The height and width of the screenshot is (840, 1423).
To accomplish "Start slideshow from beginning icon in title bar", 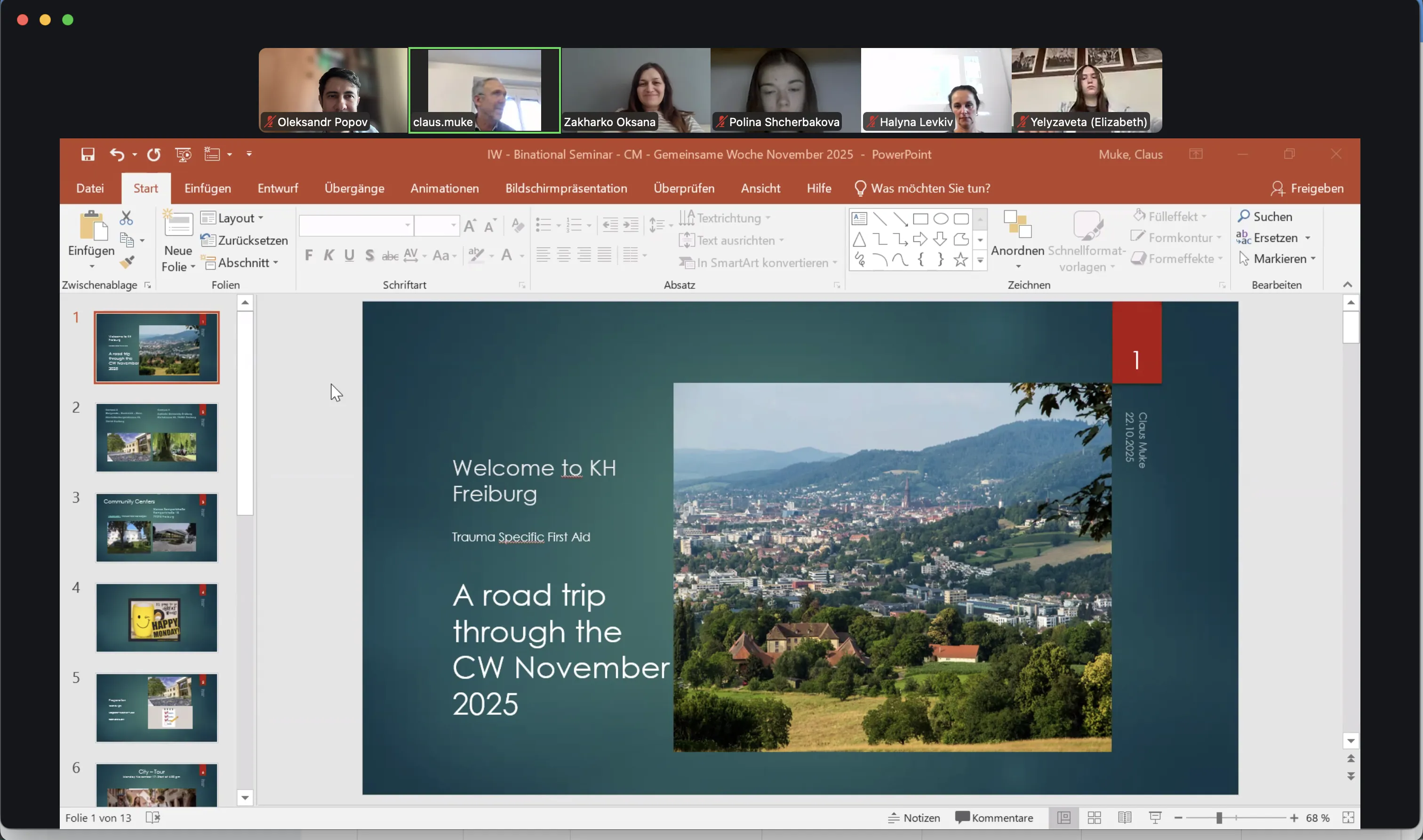I will click(183, 154).
